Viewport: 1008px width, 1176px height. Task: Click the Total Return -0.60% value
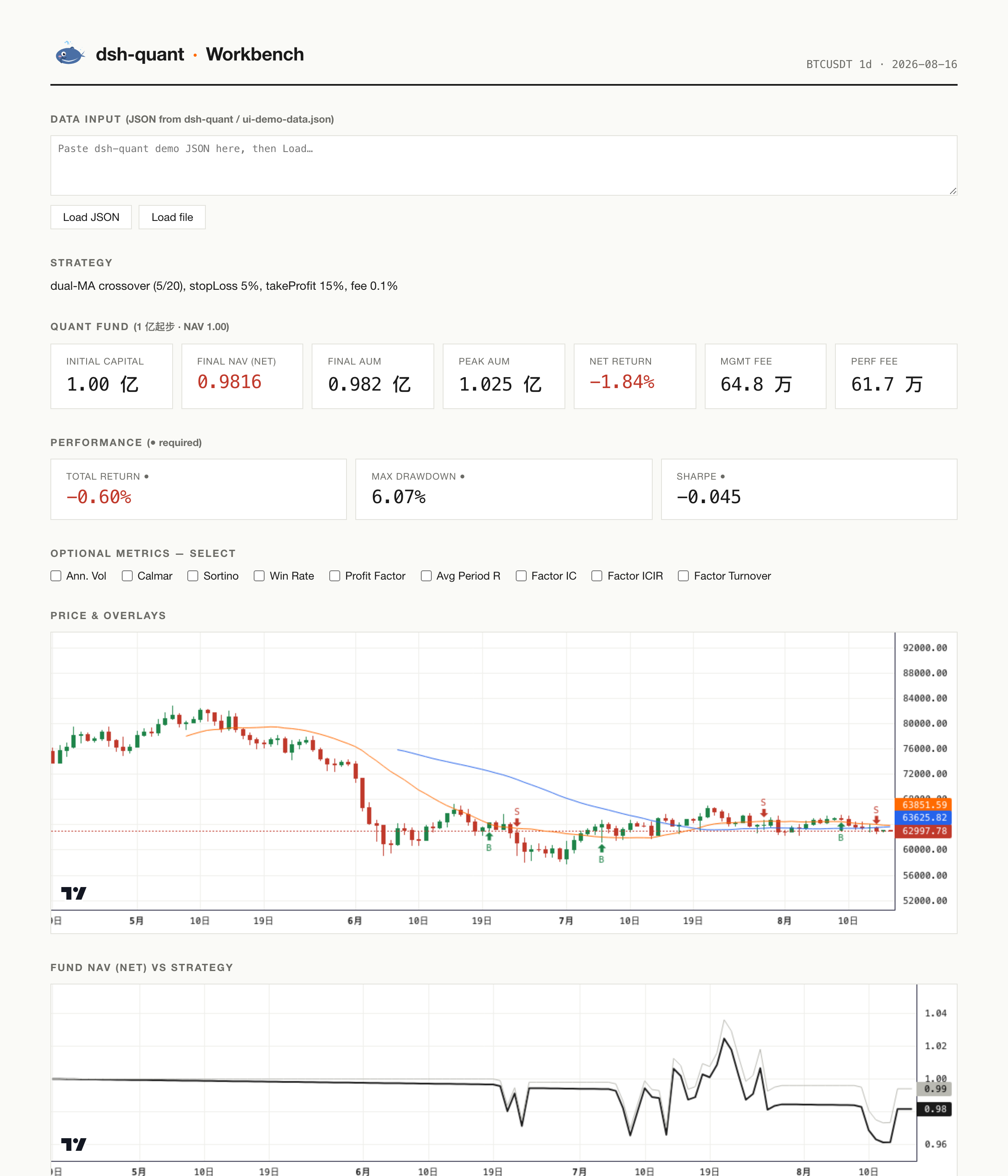tap(99, 497)
